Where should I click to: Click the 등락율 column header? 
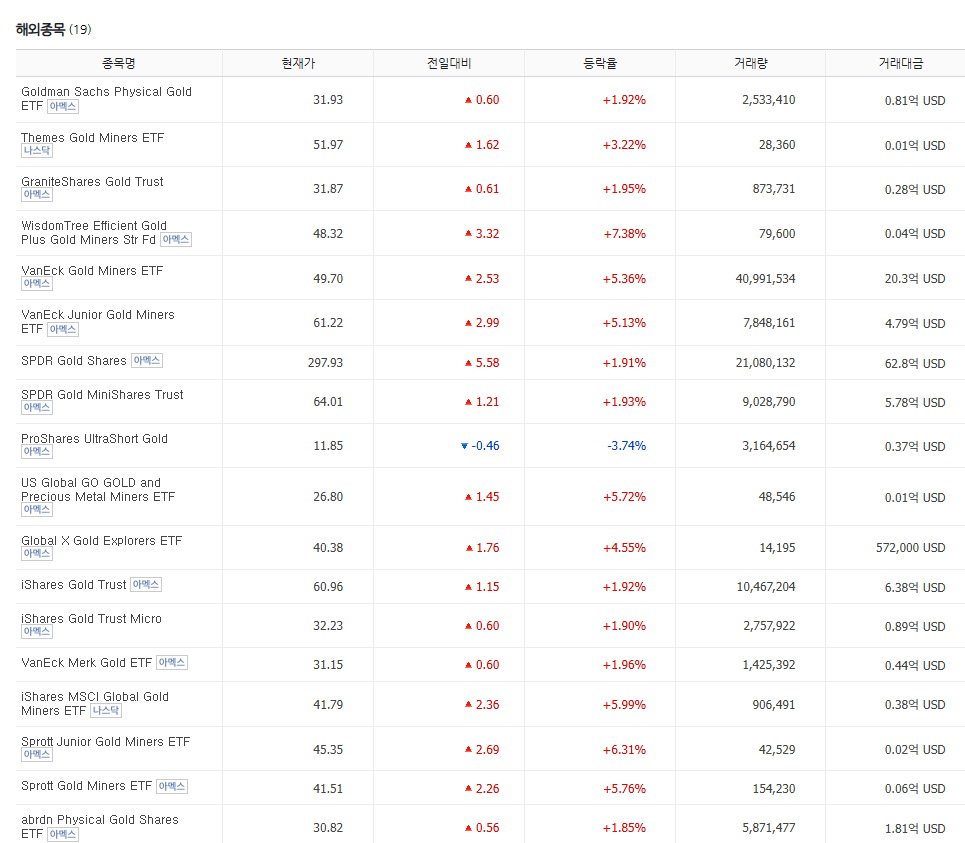pyautogui.click(x=600, y=63)
